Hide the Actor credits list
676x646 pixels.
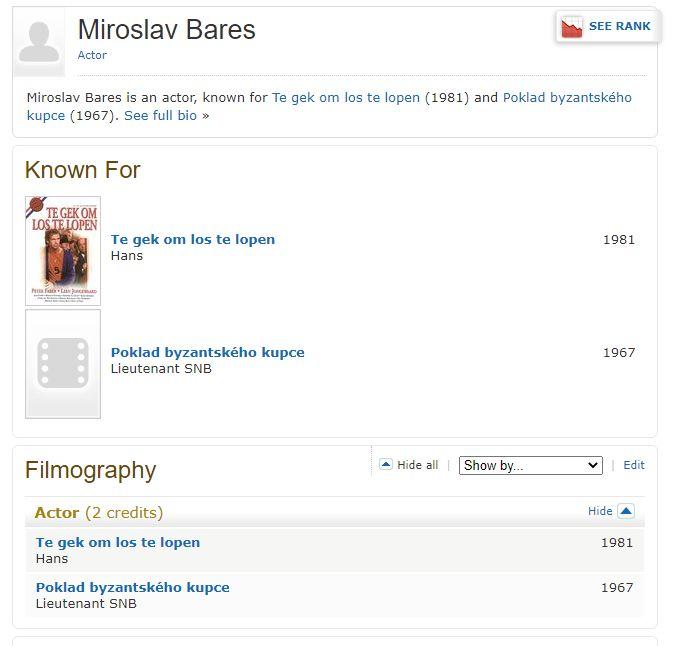coord(600,511)
